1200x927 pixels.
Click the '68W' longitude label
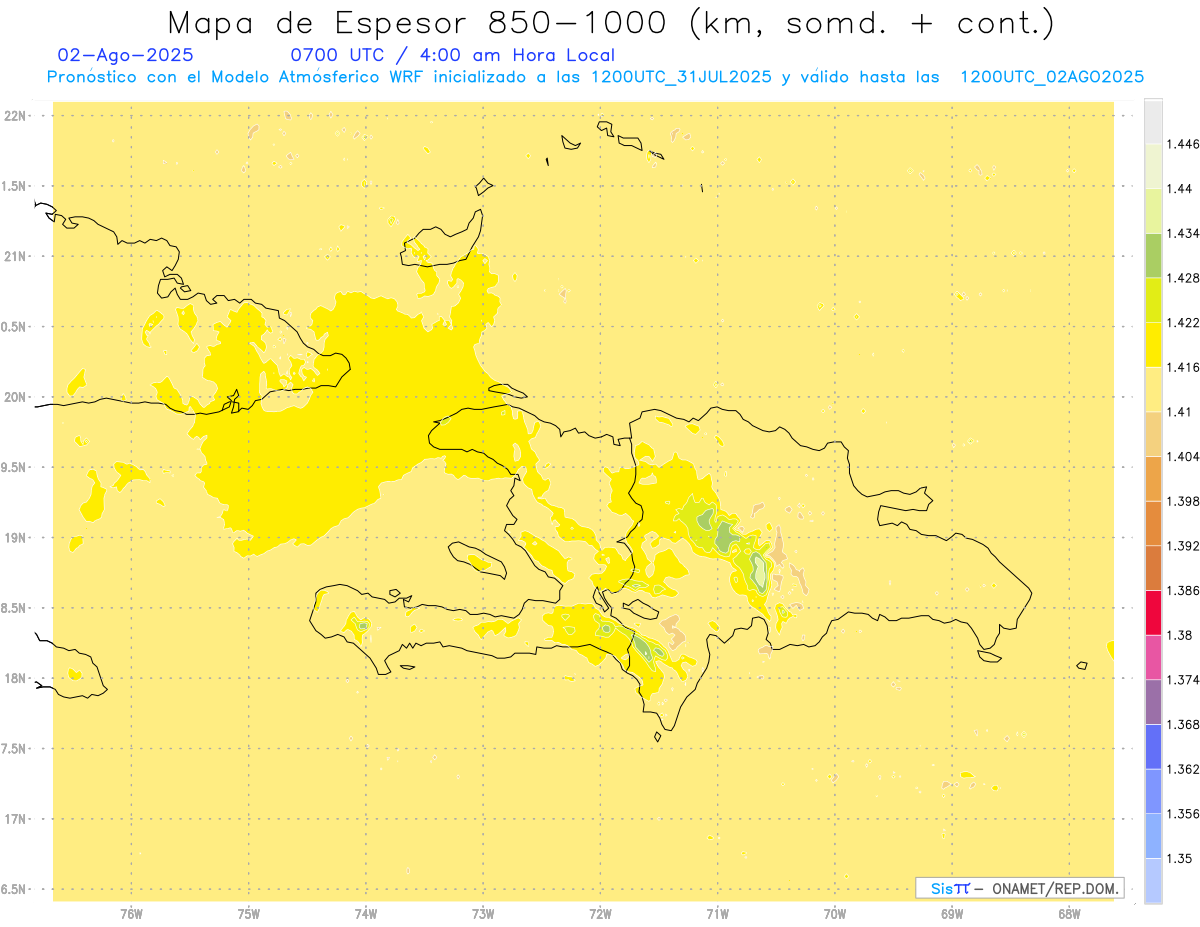click(1069, 914)
